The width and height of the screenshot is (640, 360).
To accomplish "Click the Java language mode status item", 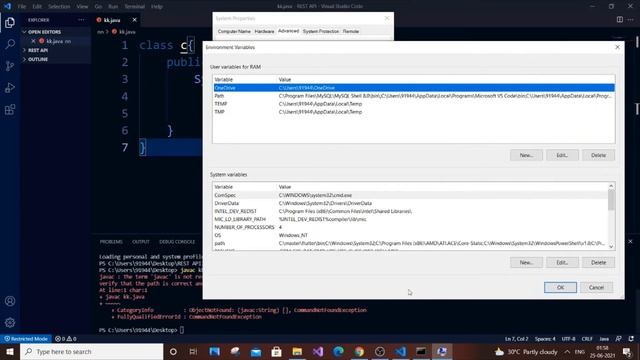I will (604, 339).
